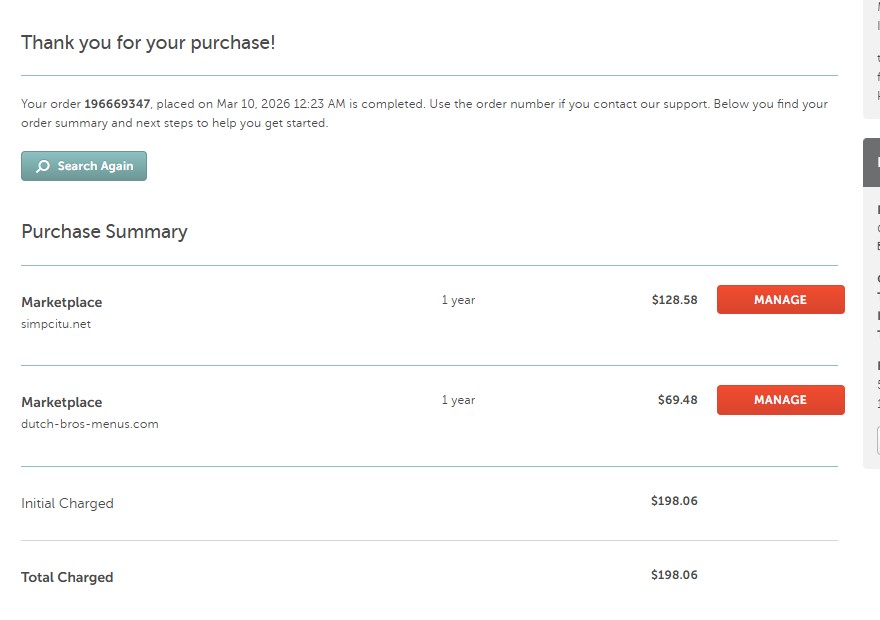Click the simpcitu.net domain name
The height and width of the screenshot is (620, 880).
coord(56,324)
